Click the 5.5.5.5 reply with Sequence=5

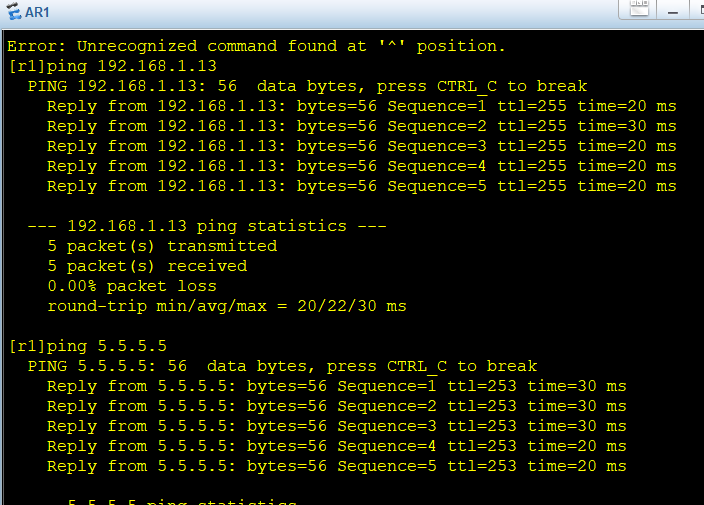[x=336, y=466]
